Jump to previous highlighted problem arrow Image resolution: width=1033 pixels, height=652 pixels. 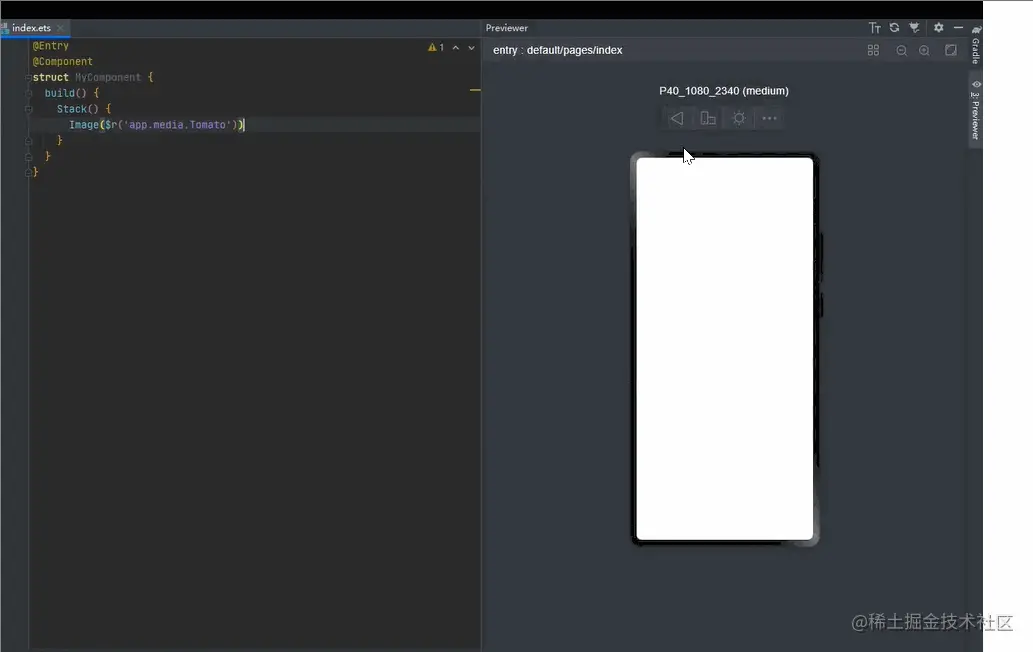tap(456, 47)
